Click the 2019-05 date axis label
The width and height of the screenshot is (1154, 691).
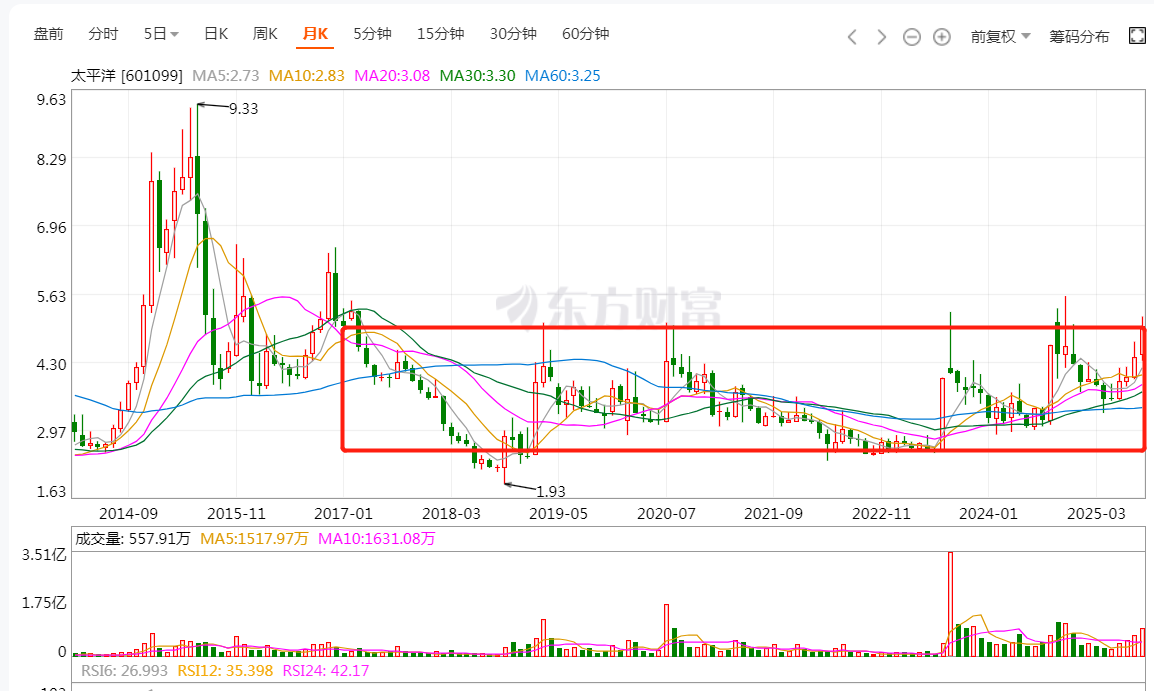(x=559, y=514)
